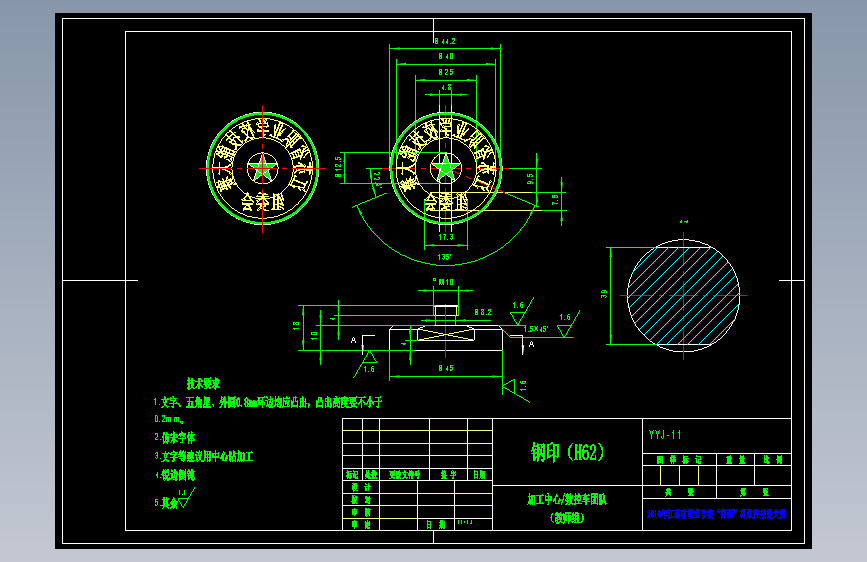Select the green star in center seal
The width and height of the screenshot is (867, 562).
point(446,168)
